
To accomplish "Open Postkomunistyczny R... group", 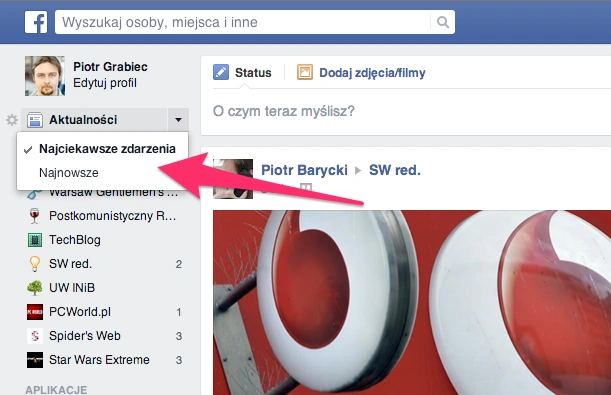I will (x=112, y=216).
